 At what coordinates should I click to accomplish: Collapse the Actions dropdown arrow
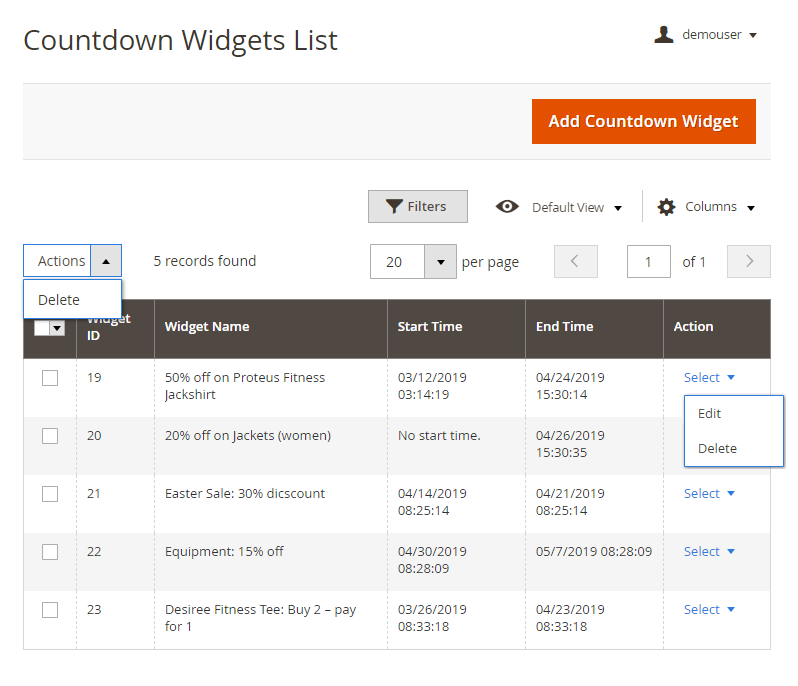point(106,261)
